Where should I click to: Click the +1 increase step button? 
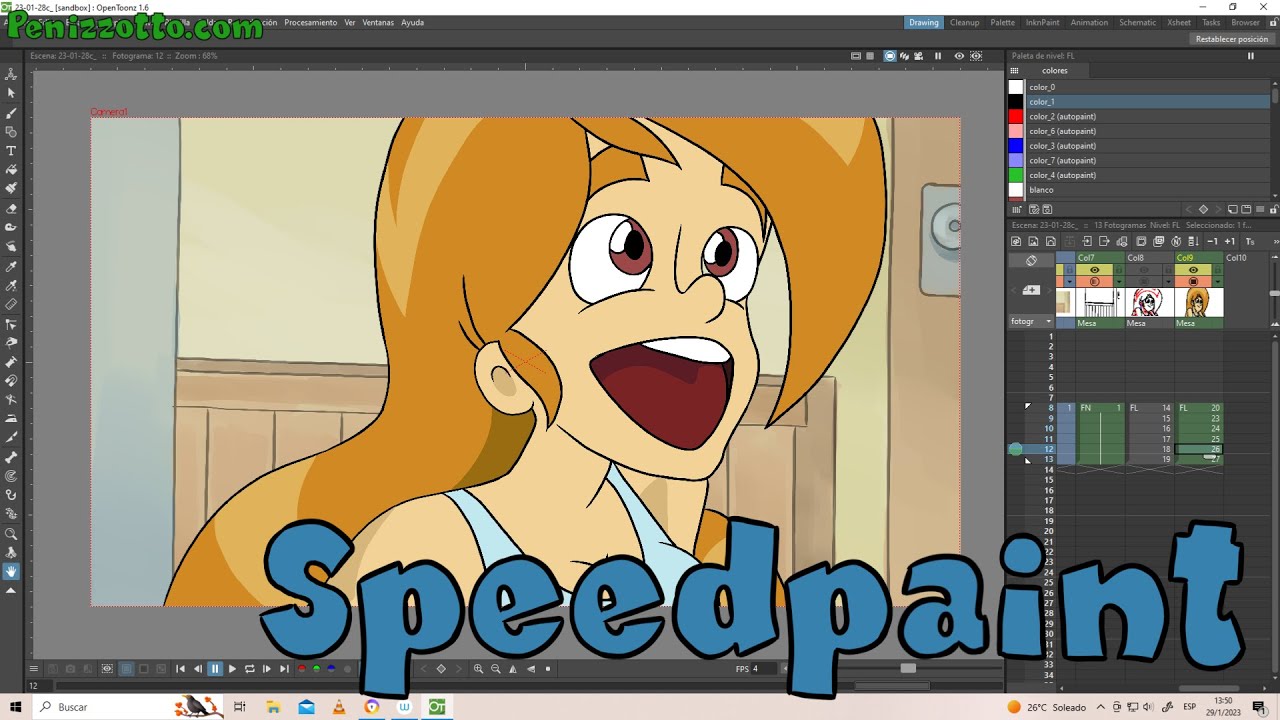point(1230,241)
